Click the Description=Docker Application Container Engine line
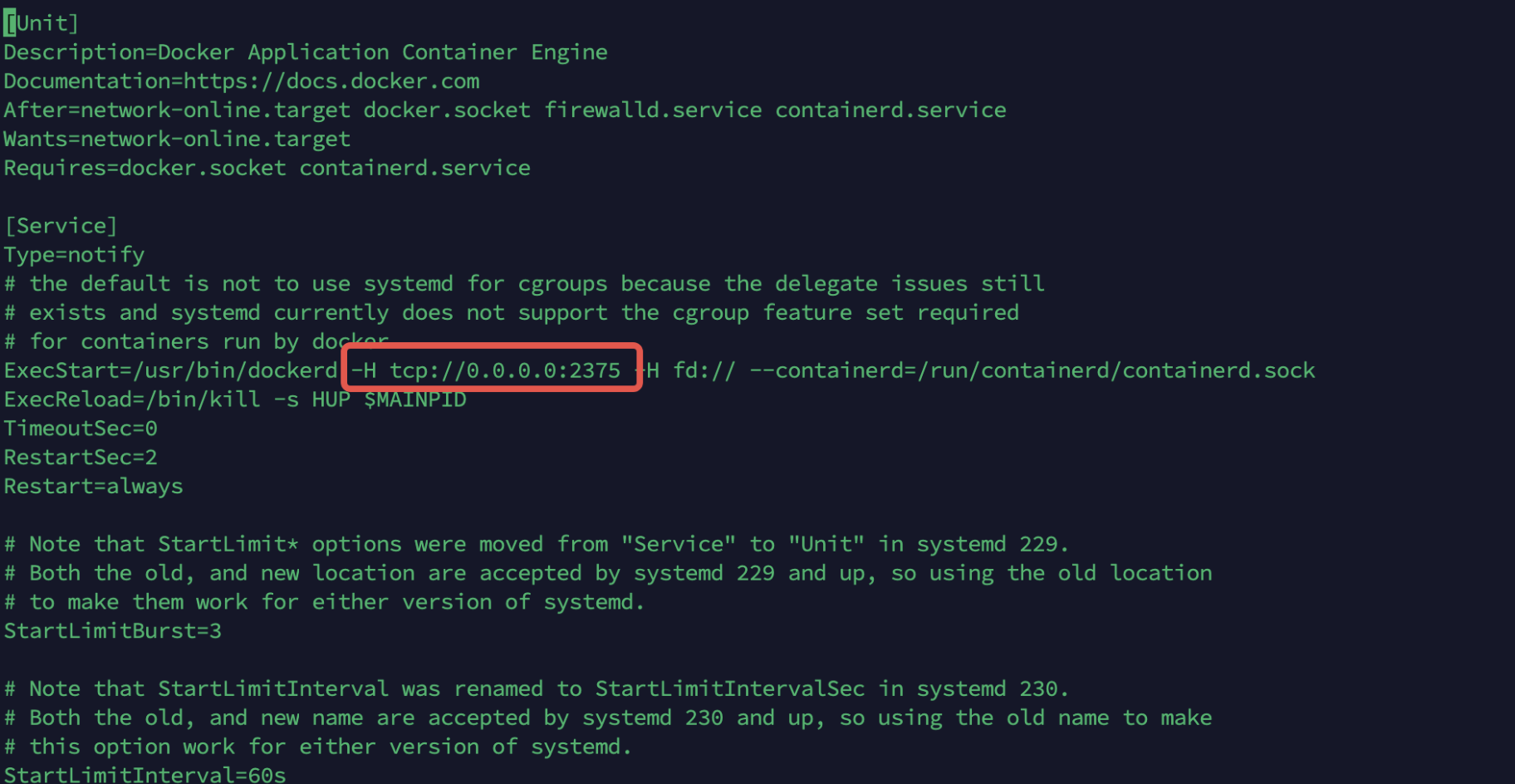1515x784 pixels. coord(306,52)
